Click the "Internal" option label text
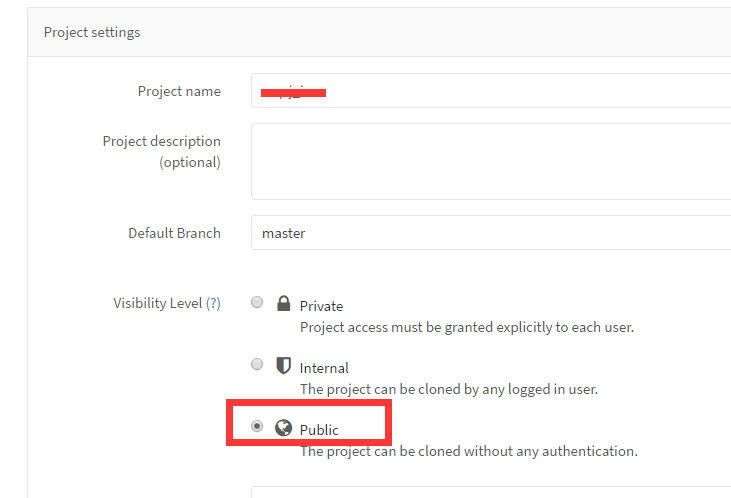The height and width of the screenshot is (498, 731). click(x=324, y=368)
